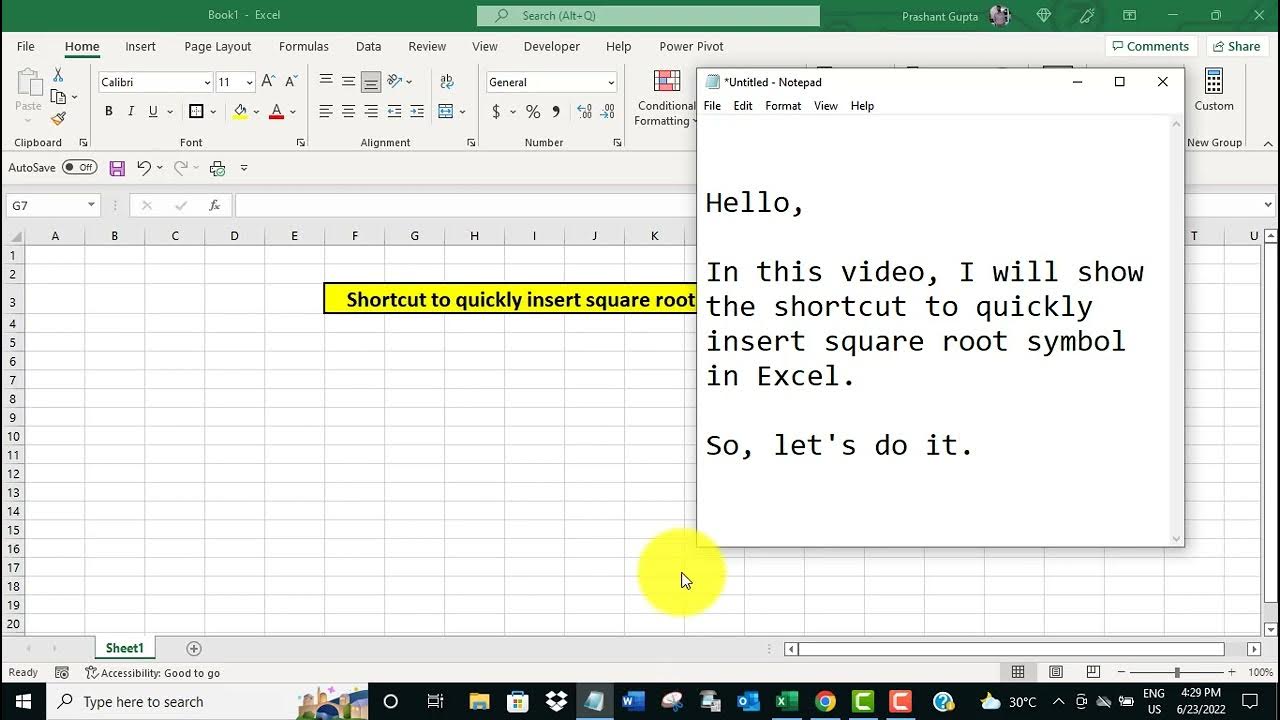Increase cell indent
Viewport: 1280px width, 720px height.
417,112
